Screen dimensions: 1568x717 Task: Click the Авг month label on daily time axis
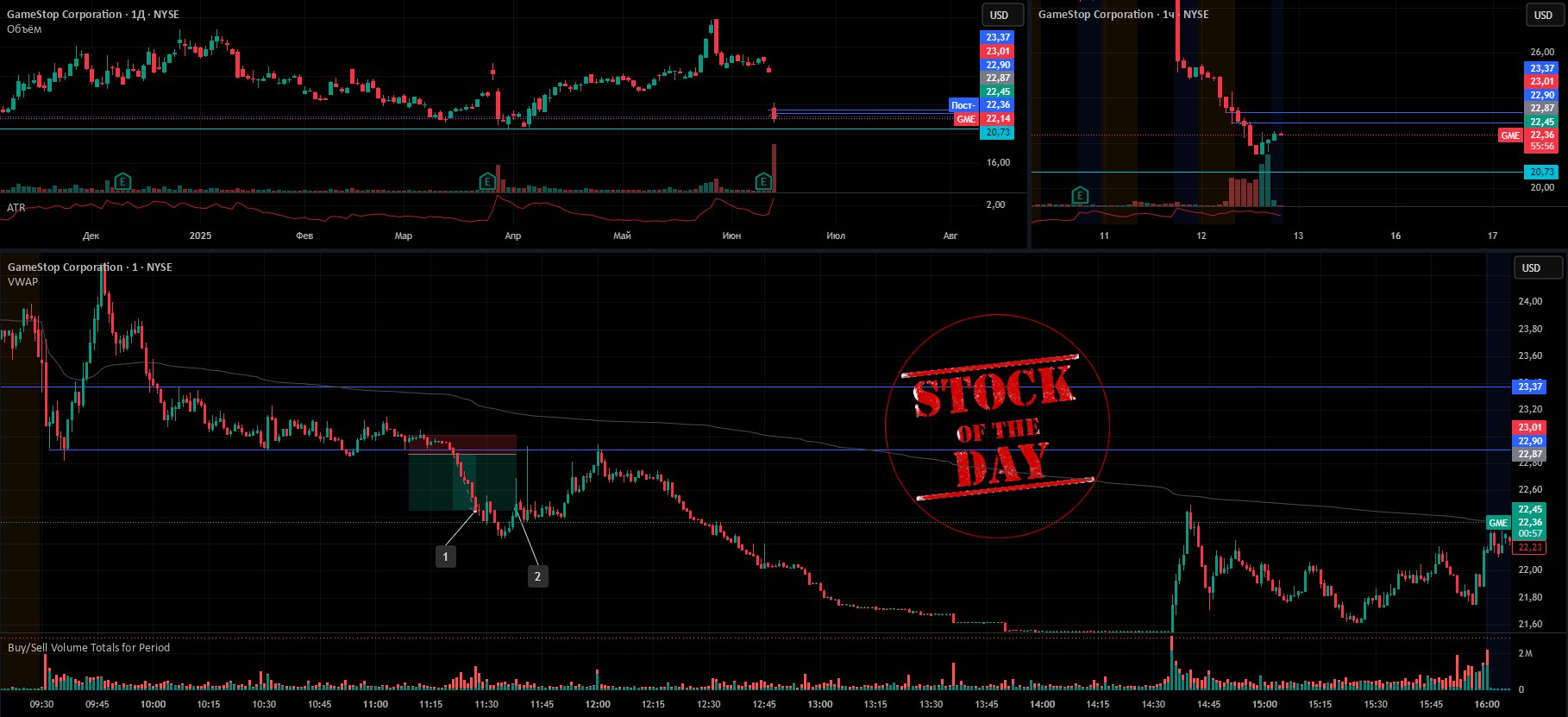[x=950, y=236]
